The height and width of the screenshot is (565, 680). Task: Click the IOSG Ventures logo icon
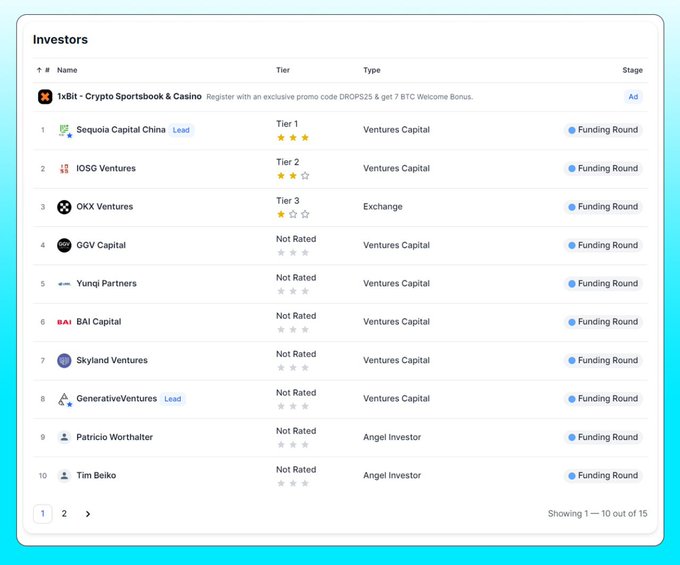(x=64, y=169)
